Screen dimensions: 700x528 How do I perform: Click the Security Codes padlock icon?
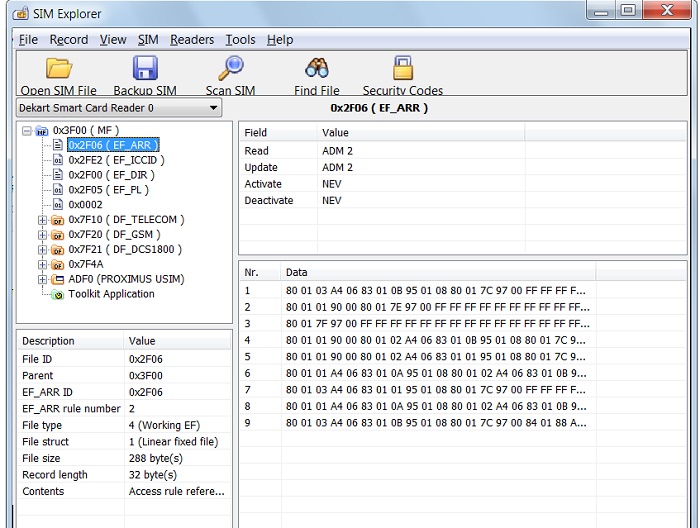click(402, 68)
